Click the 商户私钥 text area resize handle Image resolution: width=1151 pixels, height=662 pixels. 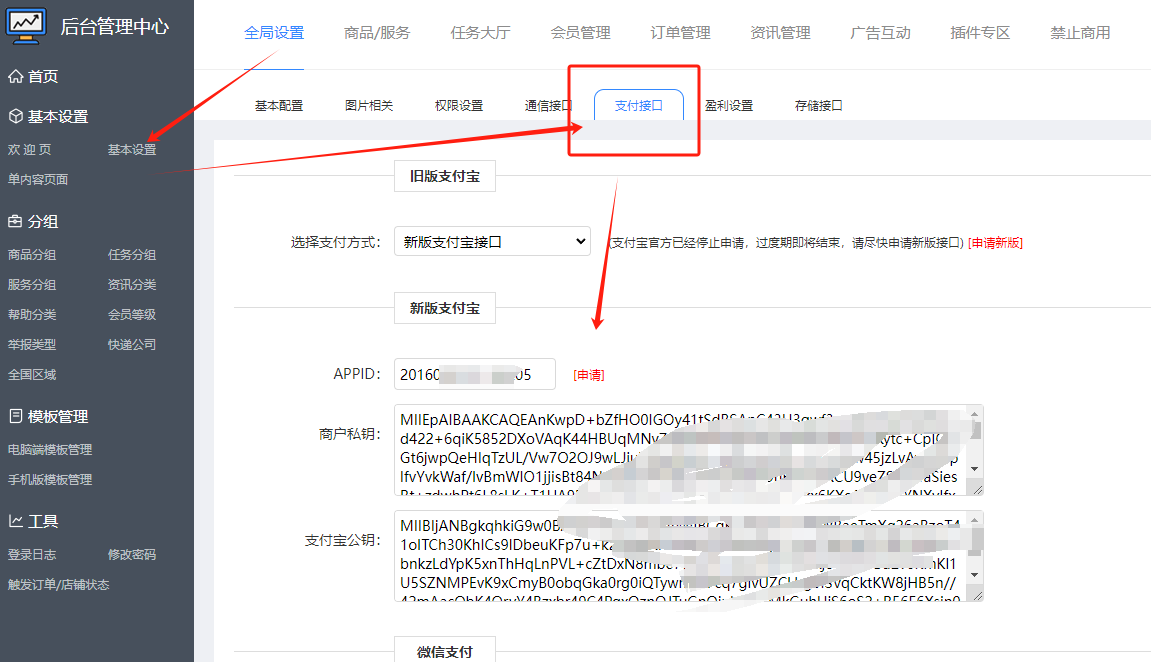tap(977, 489)
